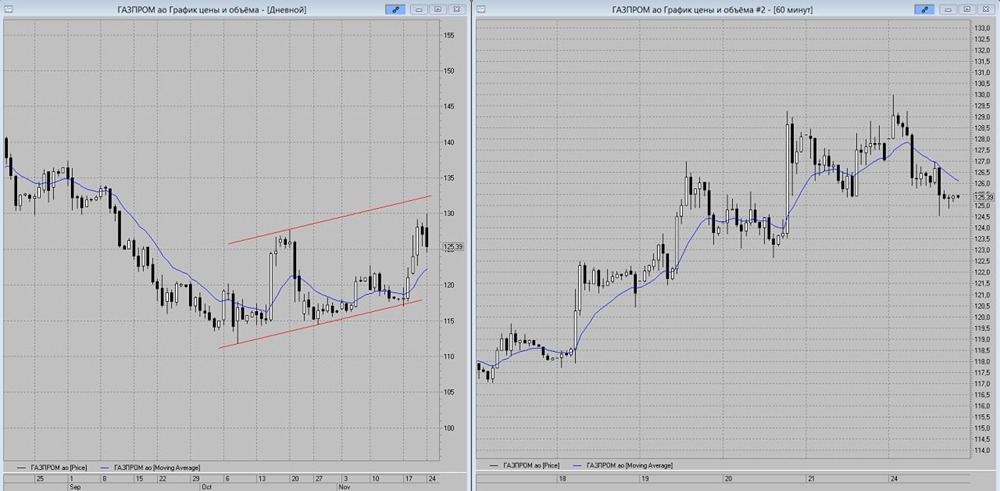Click the 114,0 price axis label in the 60-minute chart
Image resolution: width=1000 pixels, height=491 pixels.
(983, 451)
